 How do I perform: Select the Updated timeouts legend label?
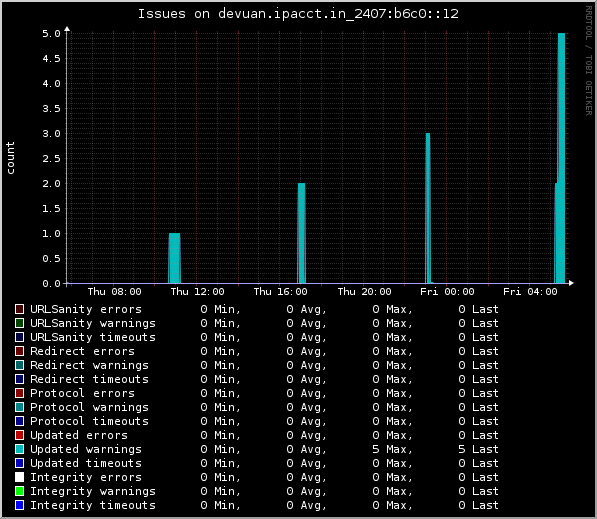pyautogui.click(x=86, y=463)
